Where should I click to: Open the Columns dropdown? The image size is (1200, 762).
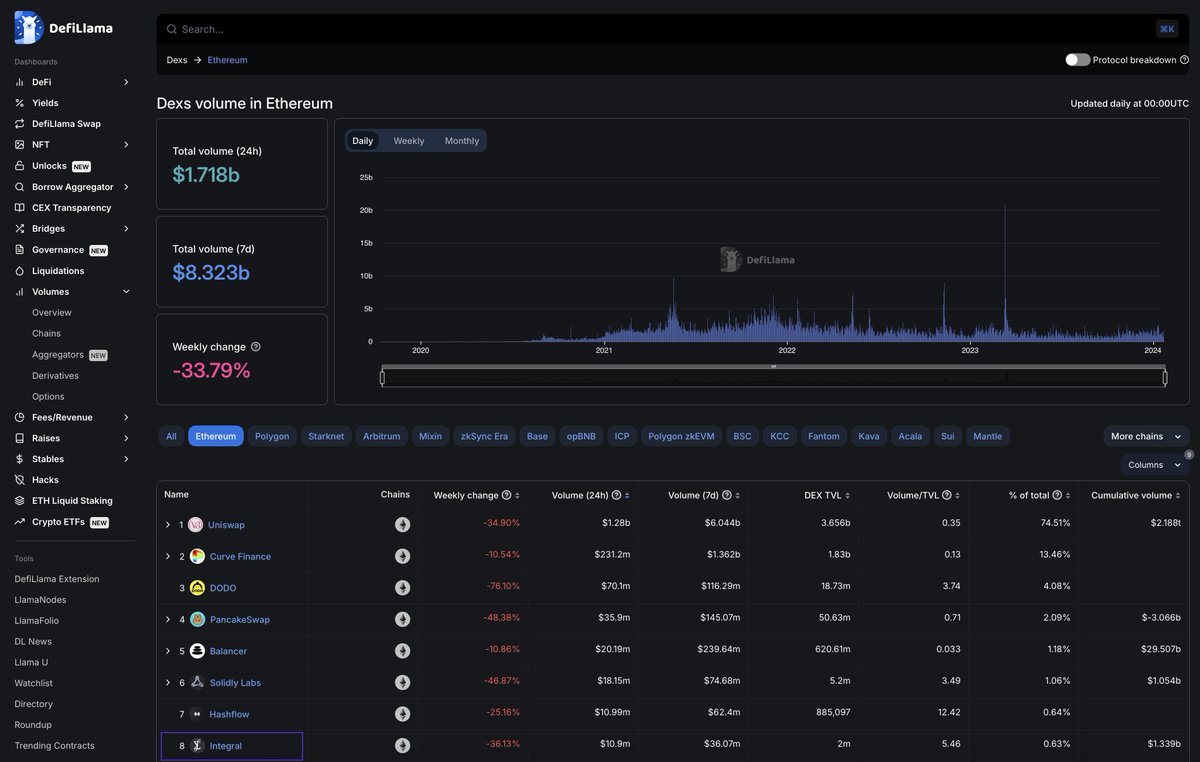pos(1154,465)
